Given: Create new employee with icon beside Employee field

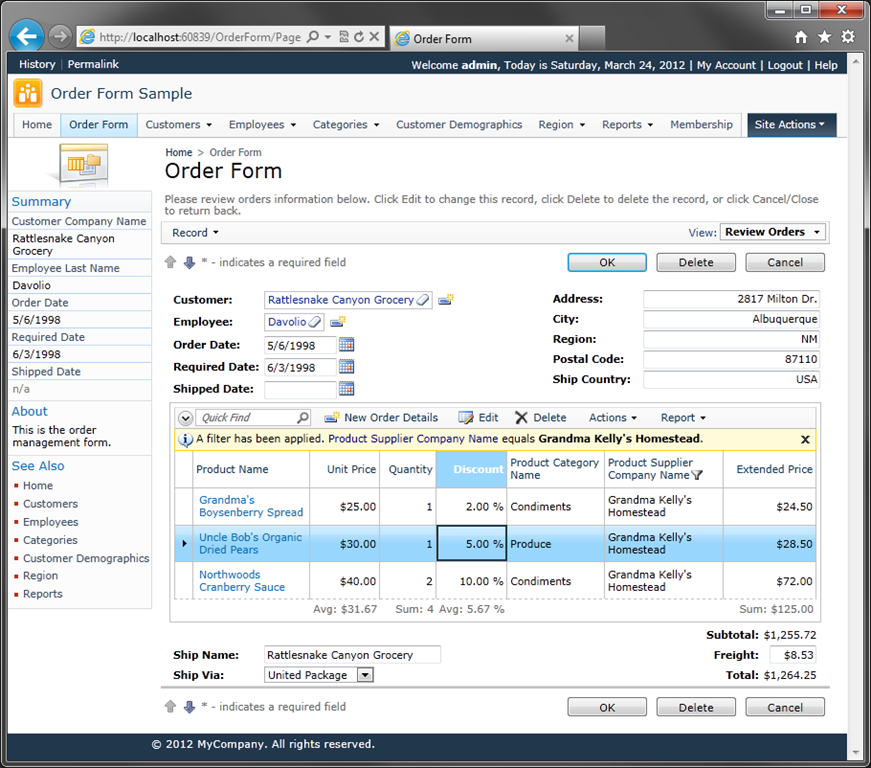Looking at the screenshot, I should click(338, 322).
